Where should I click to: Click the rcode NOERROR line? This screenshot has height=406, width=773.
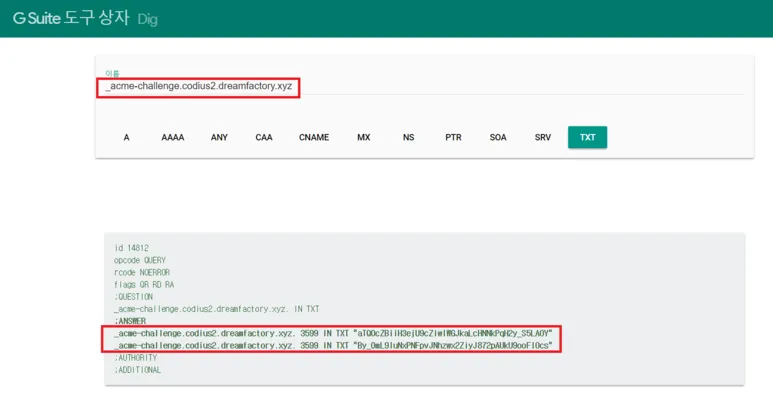coord(142,272)
